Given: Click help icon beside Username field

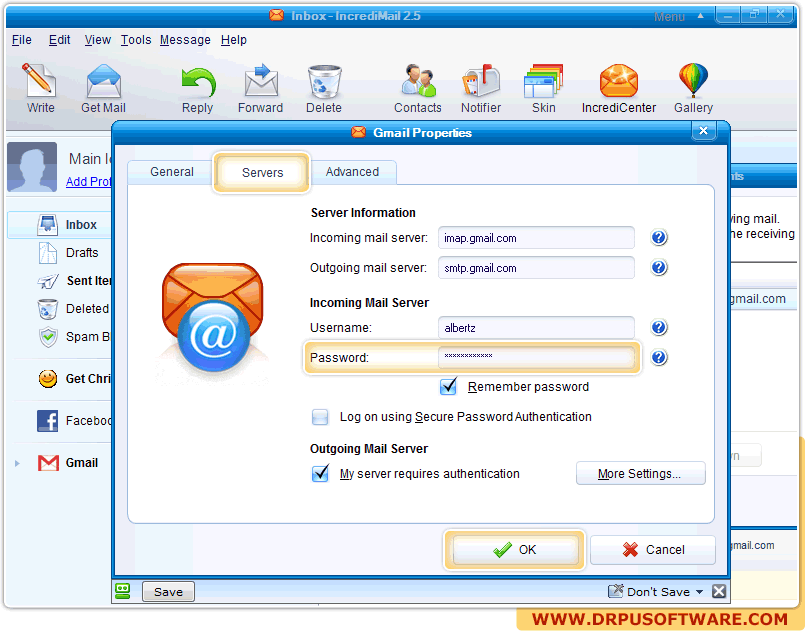Looking at the screenshot, I should click(659, 328).
